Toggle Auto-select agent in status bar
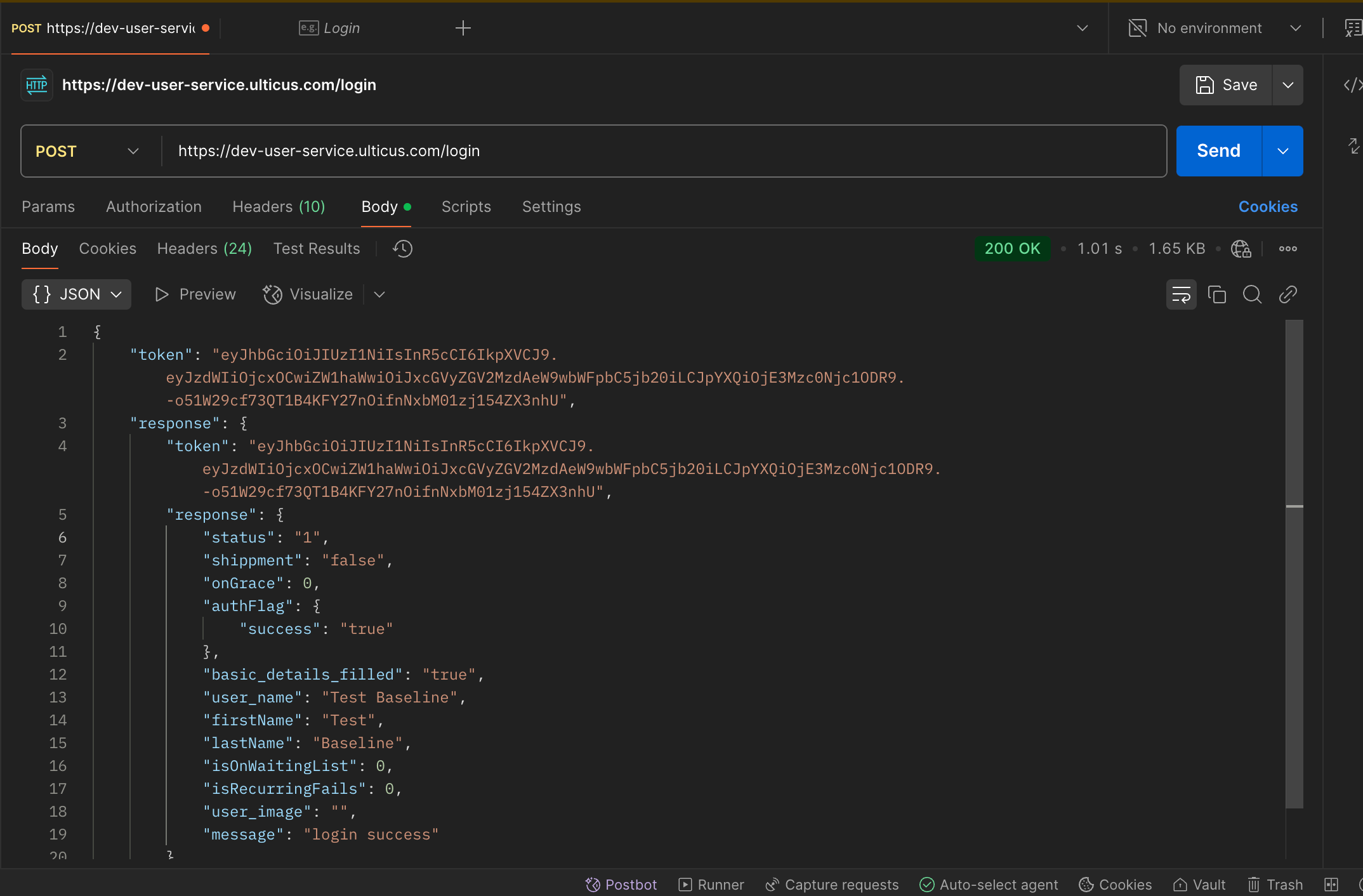This screenshot has width=1363, height=896. pyautogui.click(x=989, y=885)
